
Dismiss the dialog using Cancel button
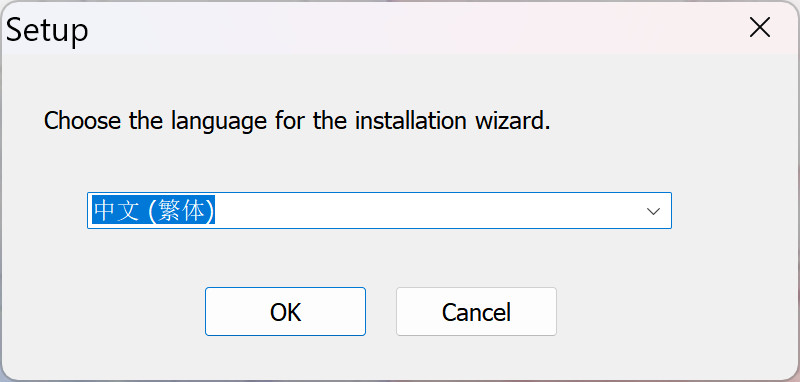[476, 312]
